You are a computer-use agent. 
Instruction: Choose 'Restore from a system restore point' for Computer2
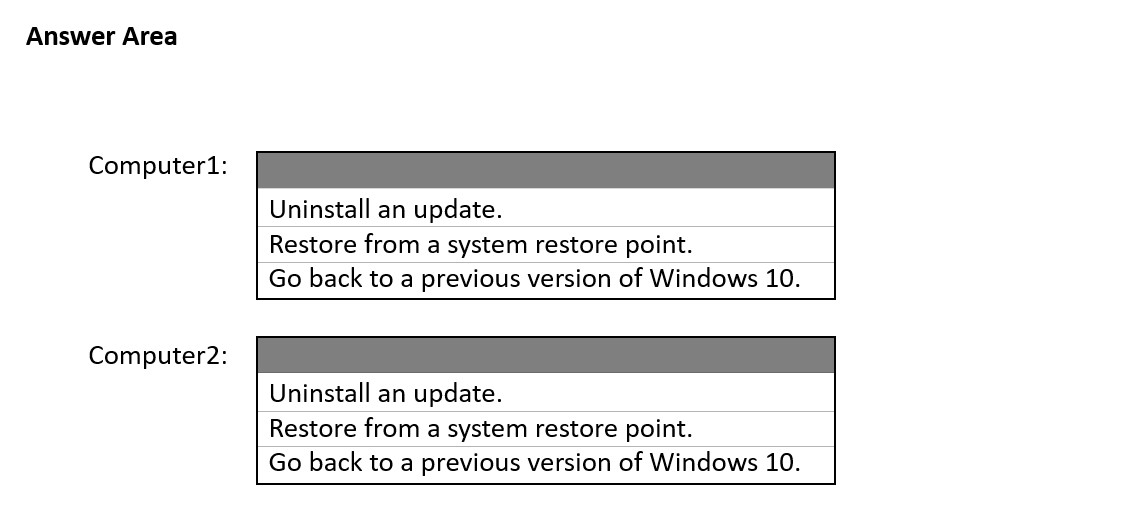[x=546, y=429]
